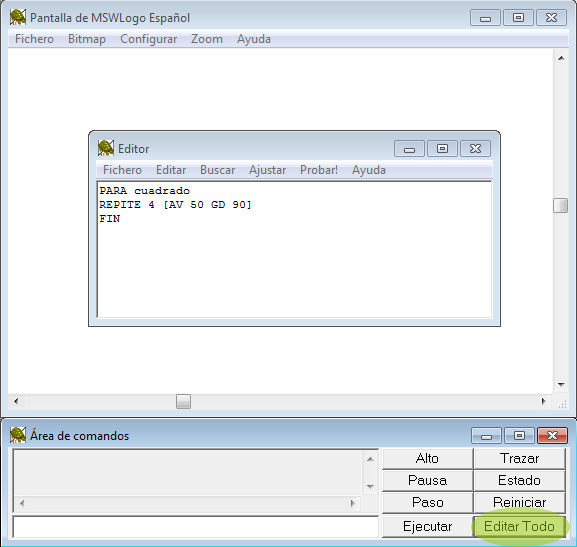Open the Ayuda menu in the main window
The image size is (577, 547).
point(254,39)
